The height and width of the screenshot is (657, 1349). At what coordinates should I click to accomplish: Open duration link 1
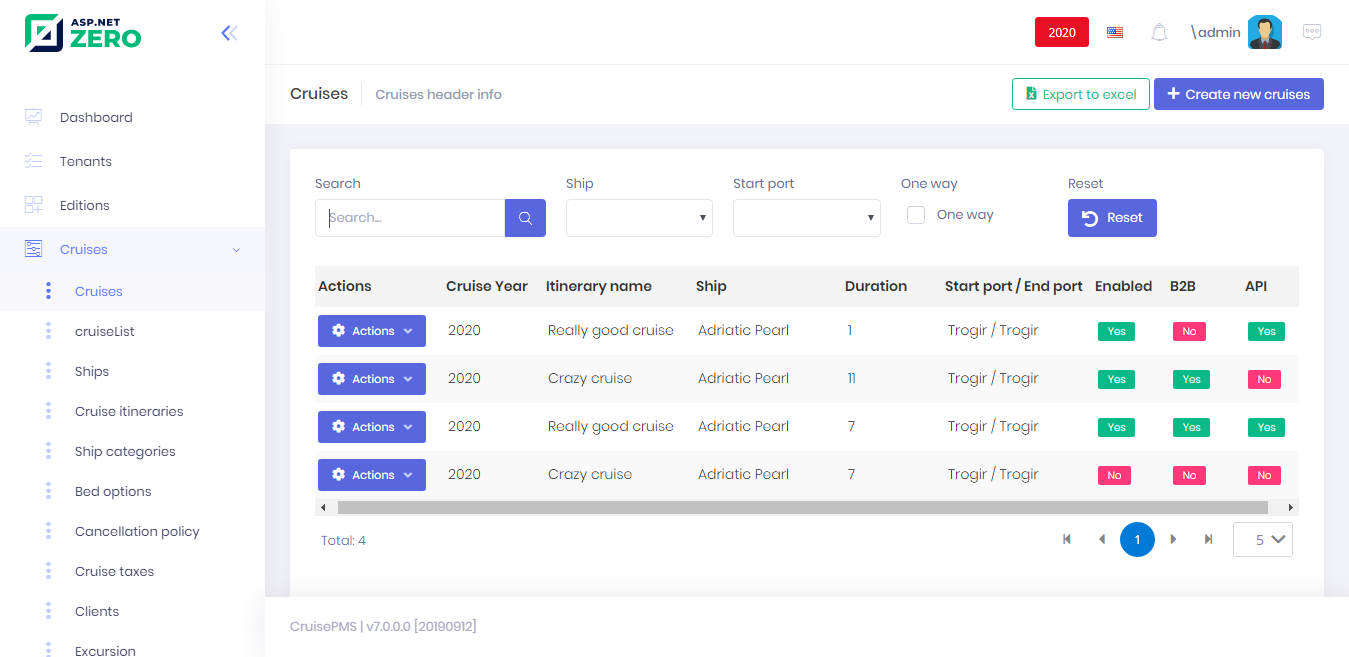(850, 330)
